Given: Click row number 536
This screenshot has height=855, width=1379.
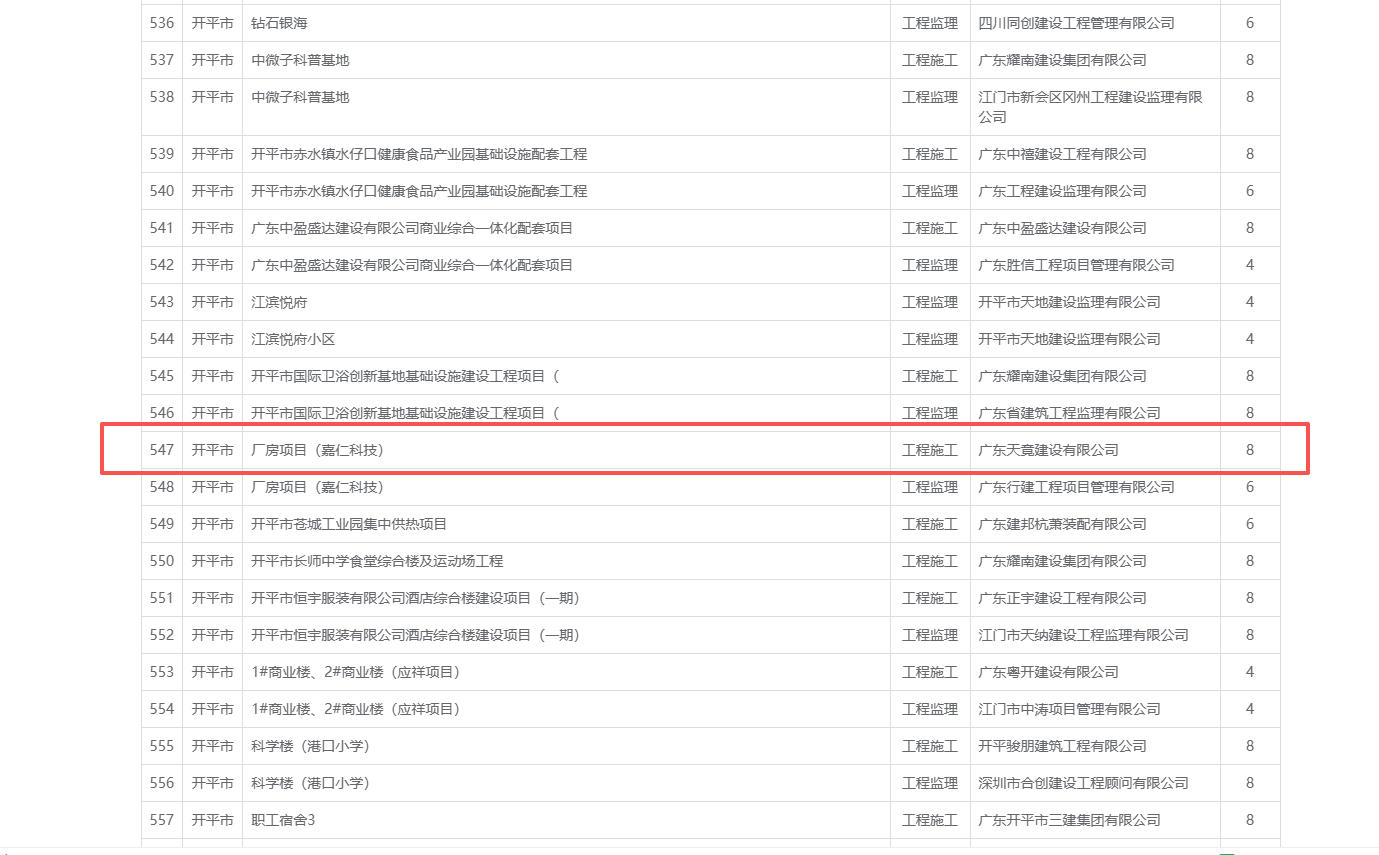Looking at the screenshot, I should (162, 23).
